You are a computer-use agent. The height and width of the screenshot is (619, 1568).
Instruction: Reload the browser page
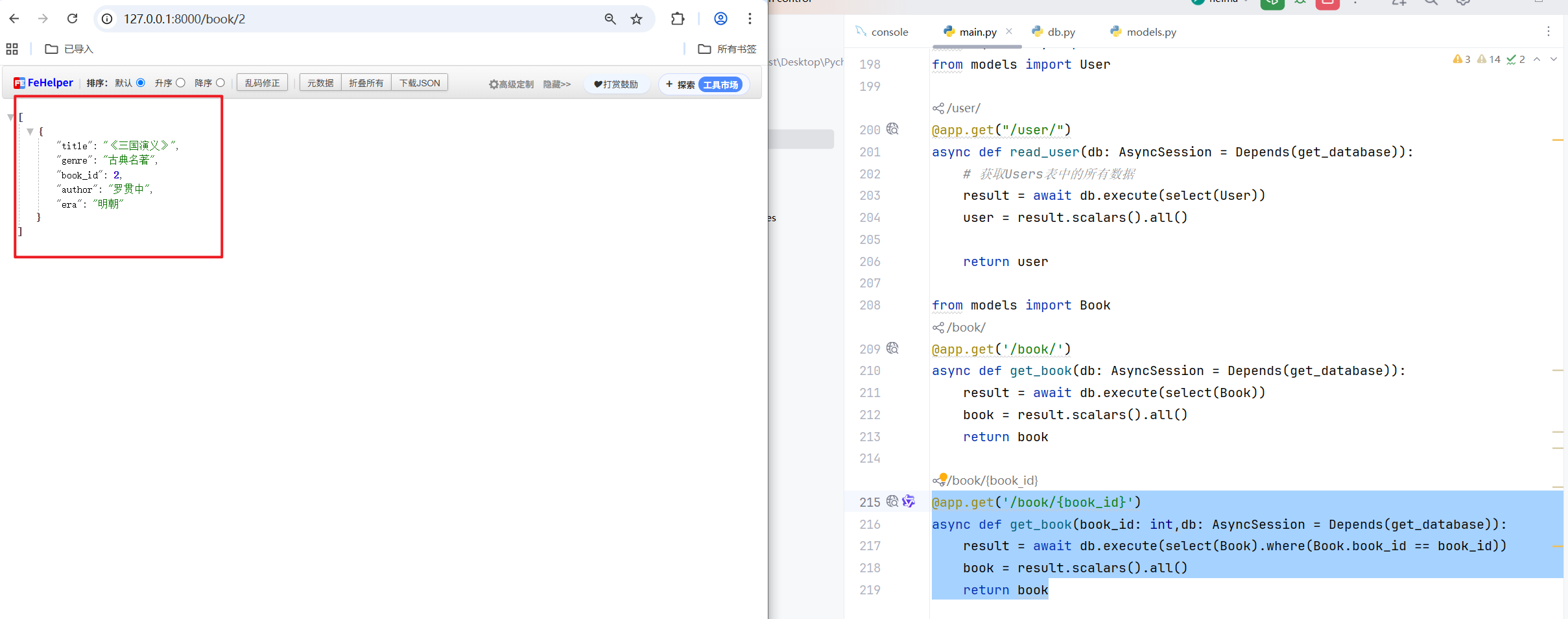pos(72,19)
